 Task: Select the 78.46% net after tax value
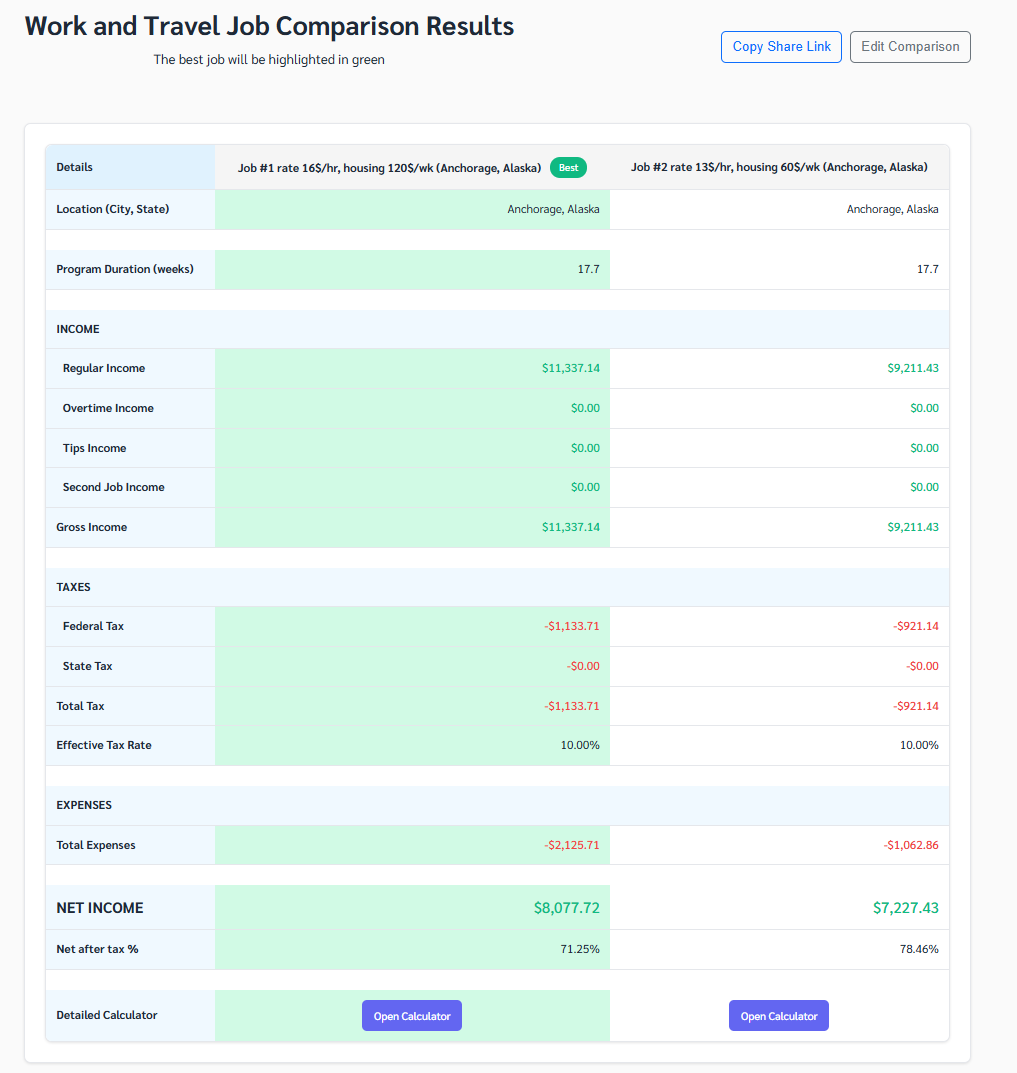pos(919,949)
